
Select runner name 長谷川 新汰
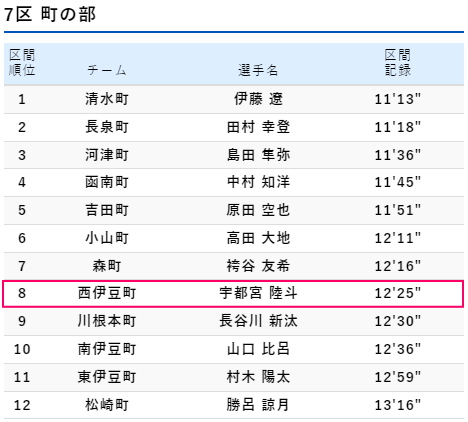(x=258, y=321)
